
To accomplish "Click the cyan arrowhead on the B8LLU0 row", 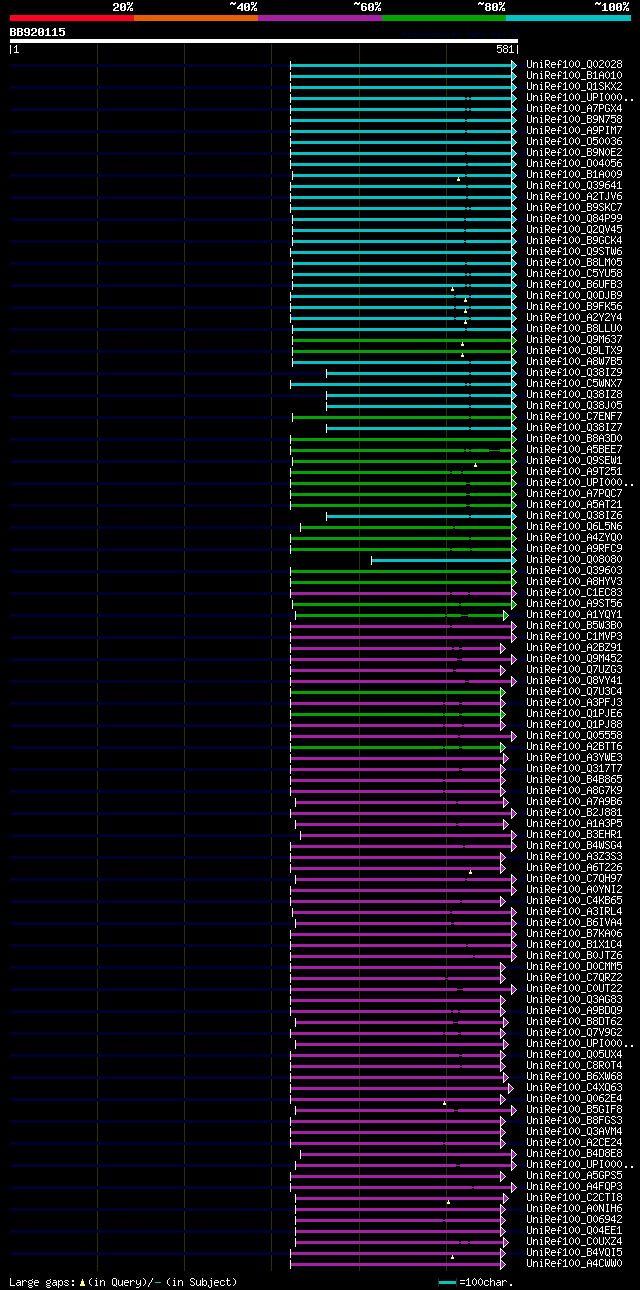I will 514,328.
